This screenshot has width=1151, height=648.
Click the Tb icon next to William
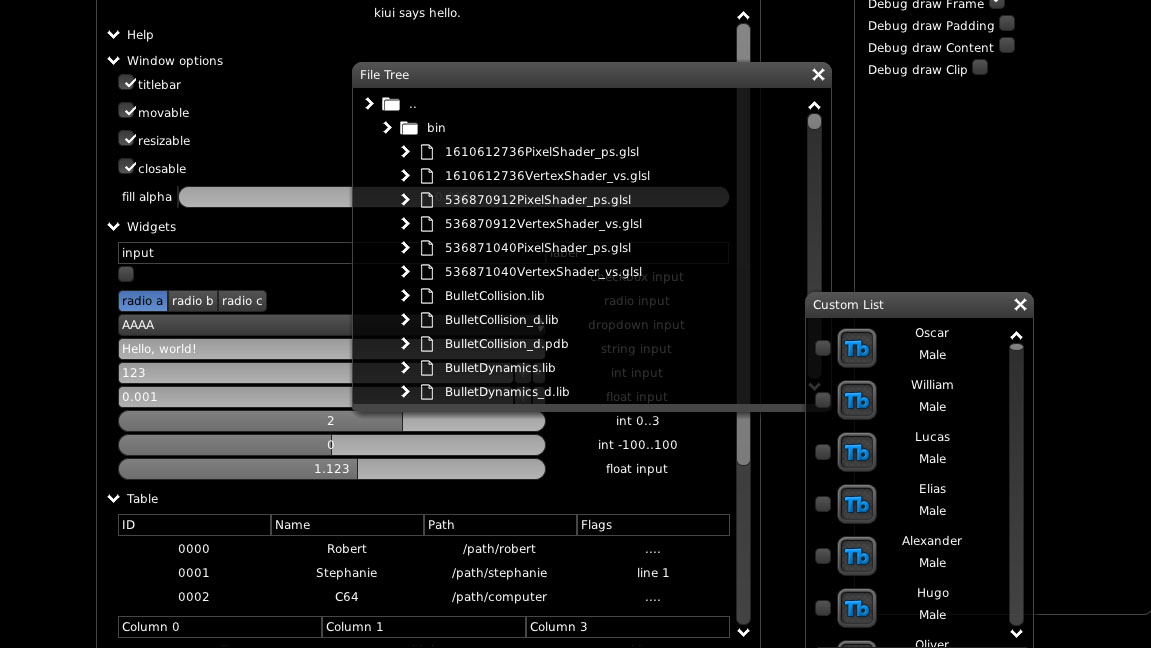pyautogui.click(x=857, y=400)
